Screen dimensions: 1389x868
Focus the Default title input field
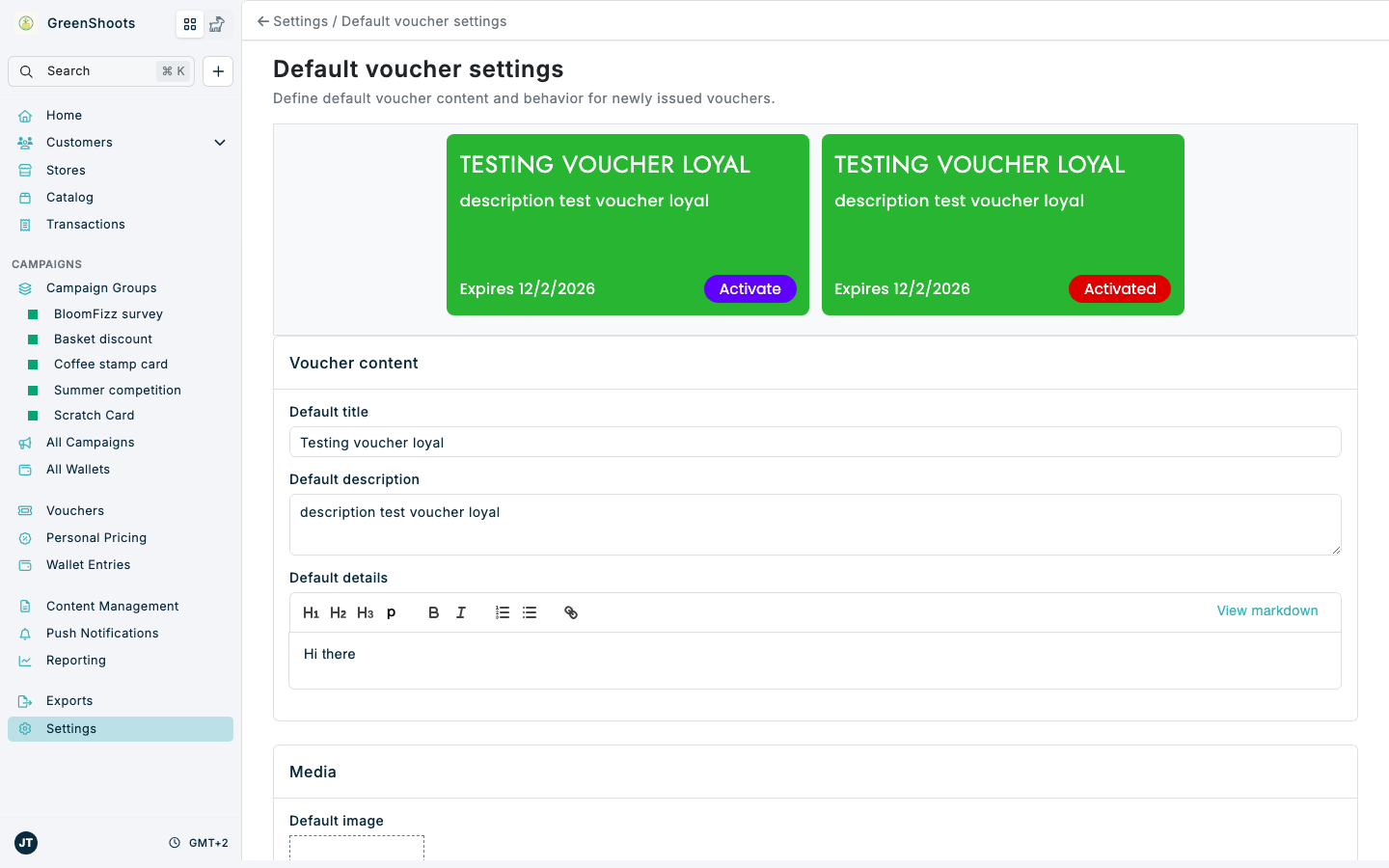pyautogui.click(x=815, y=442)
